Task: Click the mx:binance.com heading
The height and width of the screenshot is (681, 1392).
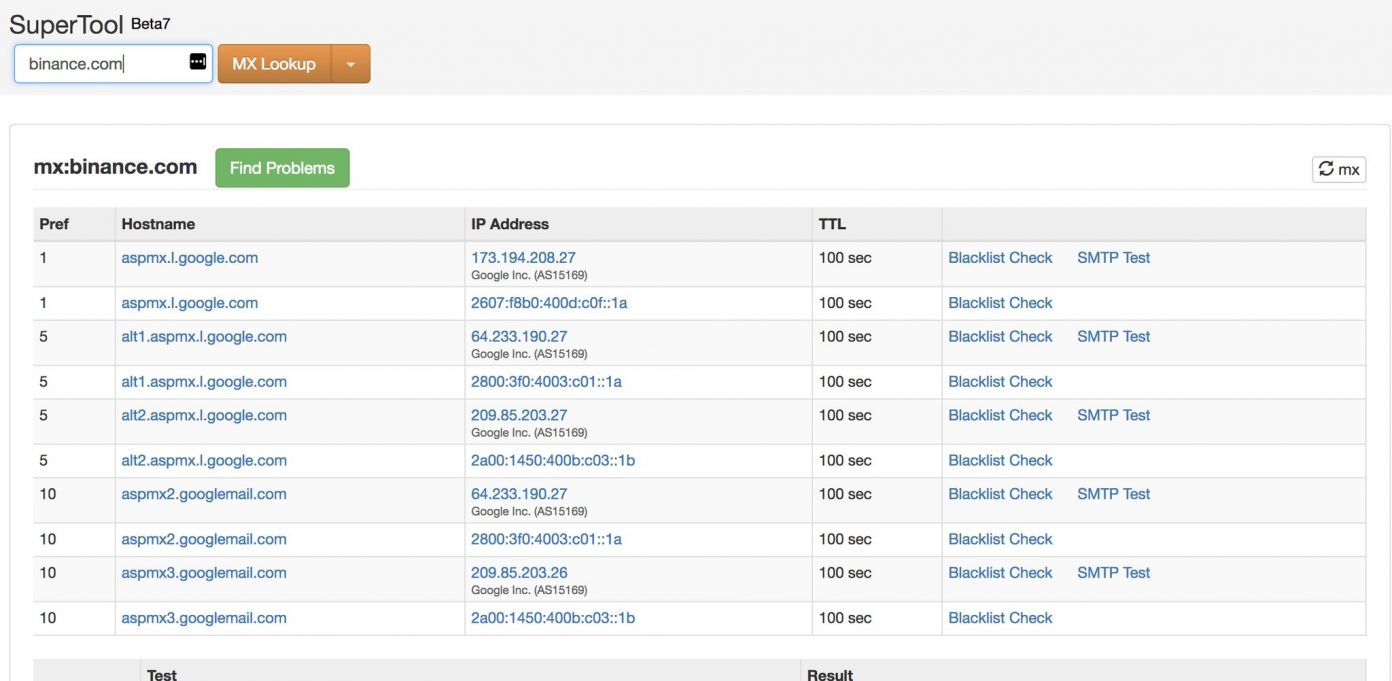Action: pyautogui.click(x=115, y=167)
